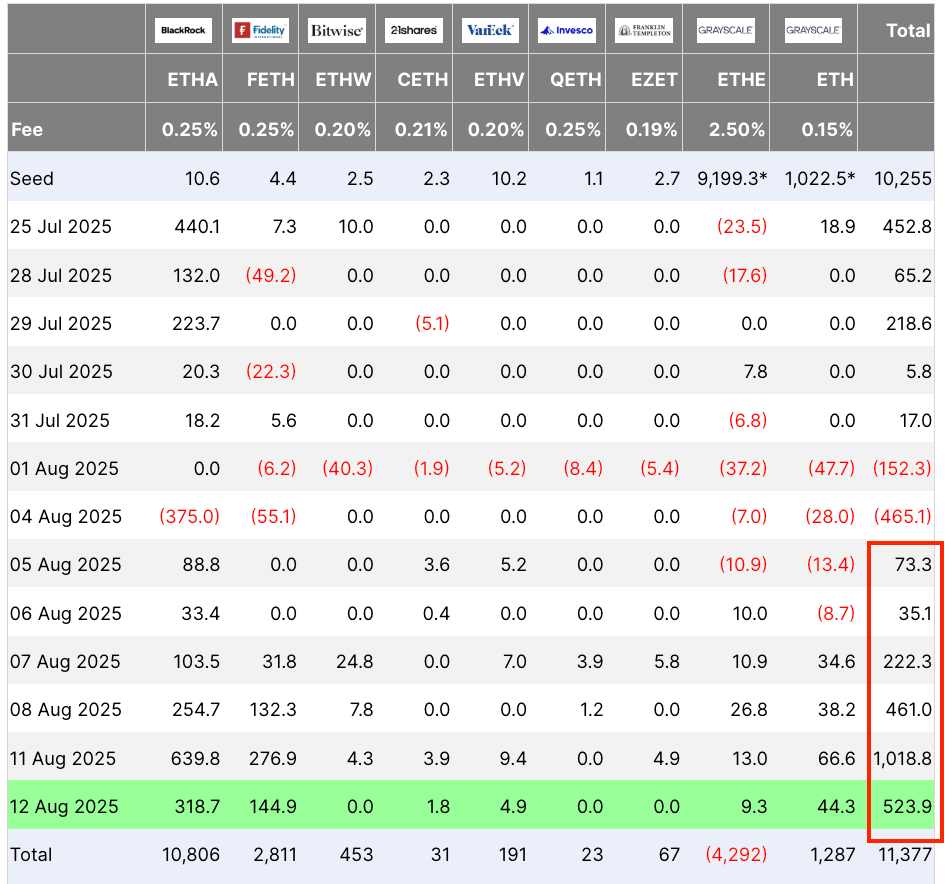Click the BlackRock logo

tap(183, 30)
